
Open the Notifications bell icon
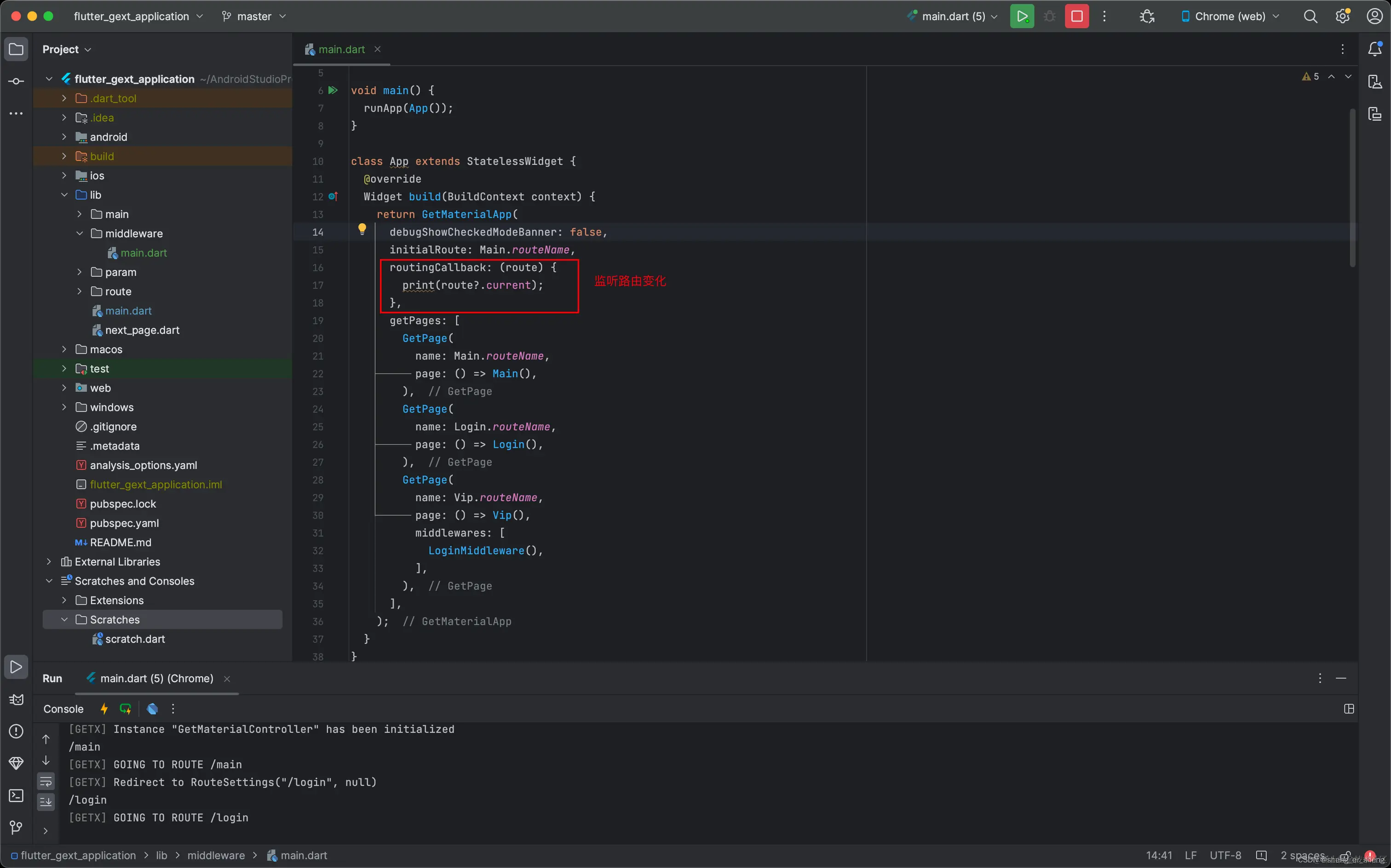[1374, 49]
